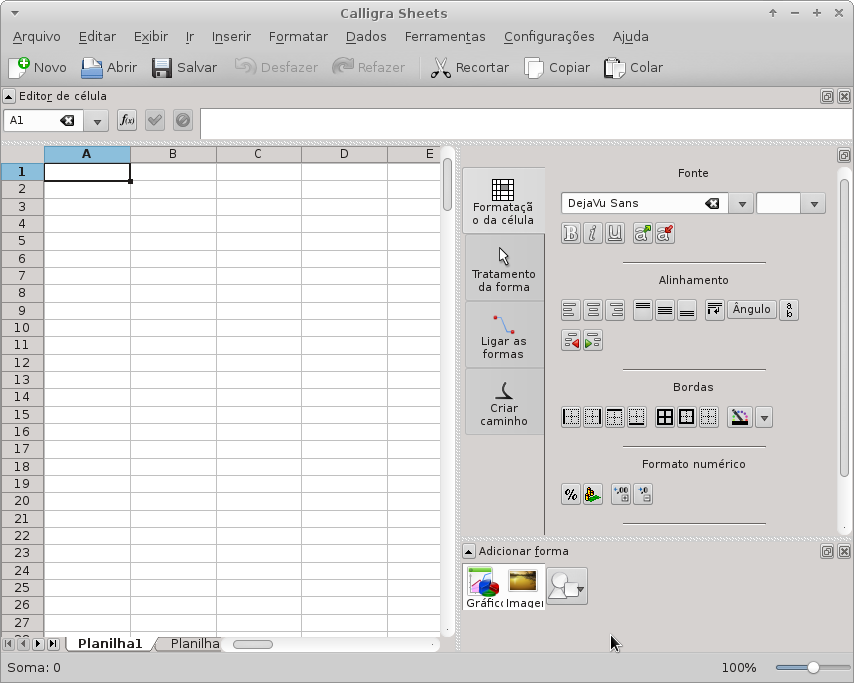
Task: Click the Abrir toolbar button
Action: pyautogui.click(x=109, y=68)
